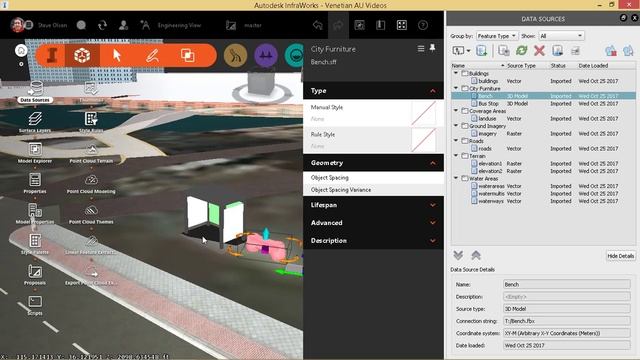
Task: Open the chat bubble icon in top bar
Action: (x=81, y=25)
